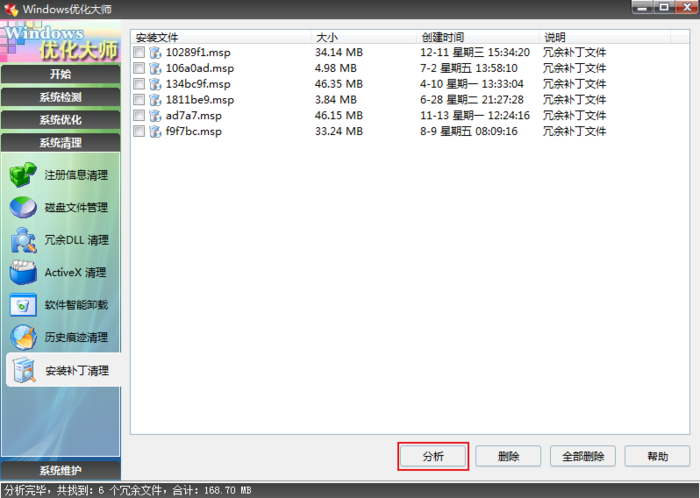Open 磁盘文件管理 disk pie icon
This screenshot has width=700, height=498.
pos(23,208)
